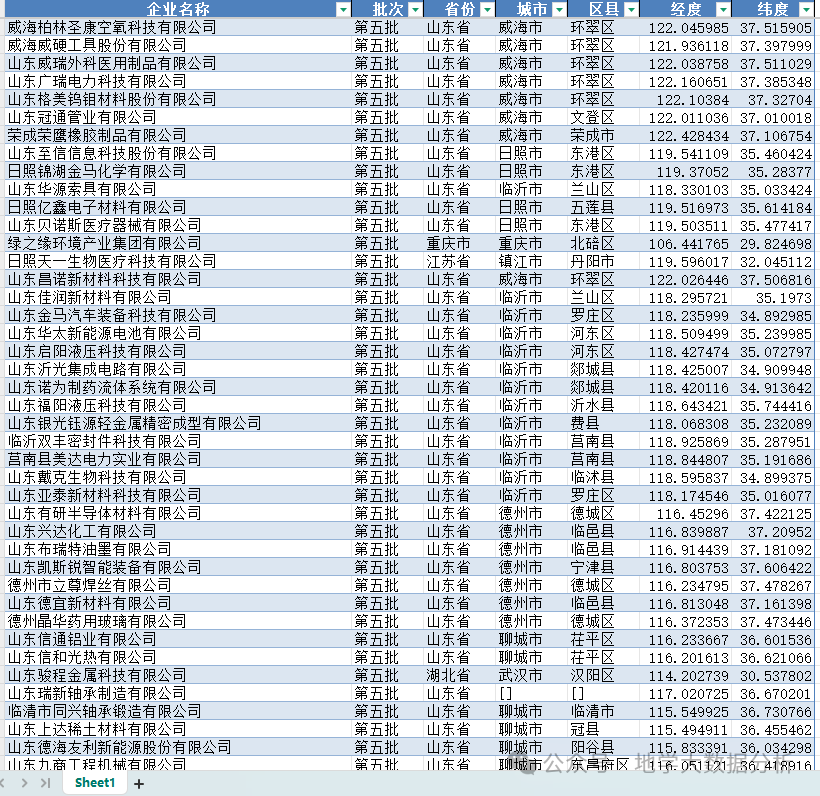Click the 临沭县 district cell
The height and width of the screenshot is (796, 820).
[603, 477]
